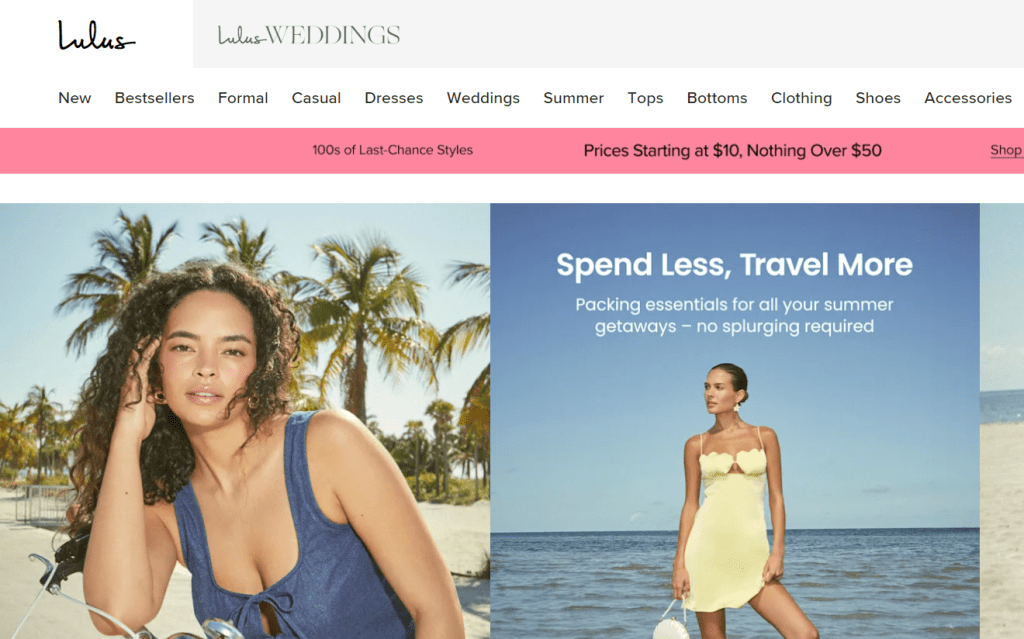This screenshot has width=1024, height=639.
Task: Open yellow dress model banner image
Action: (x=735, y=421)
